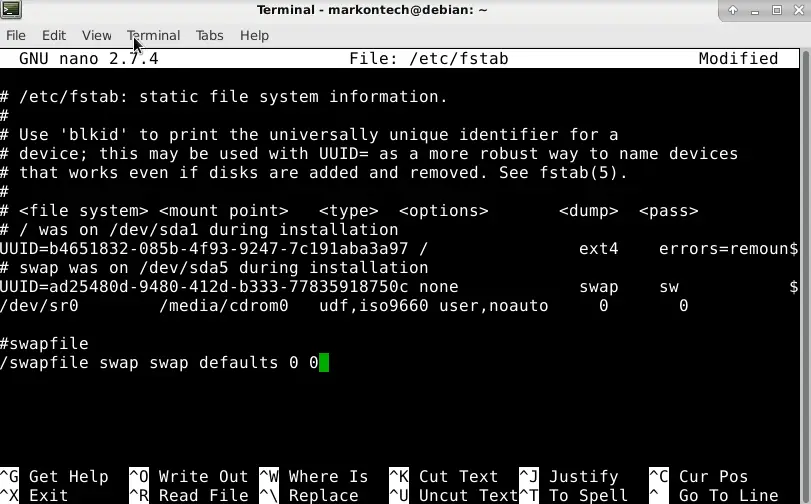
Task: Click the '<dump>' column header
Action: click(589, 211)
